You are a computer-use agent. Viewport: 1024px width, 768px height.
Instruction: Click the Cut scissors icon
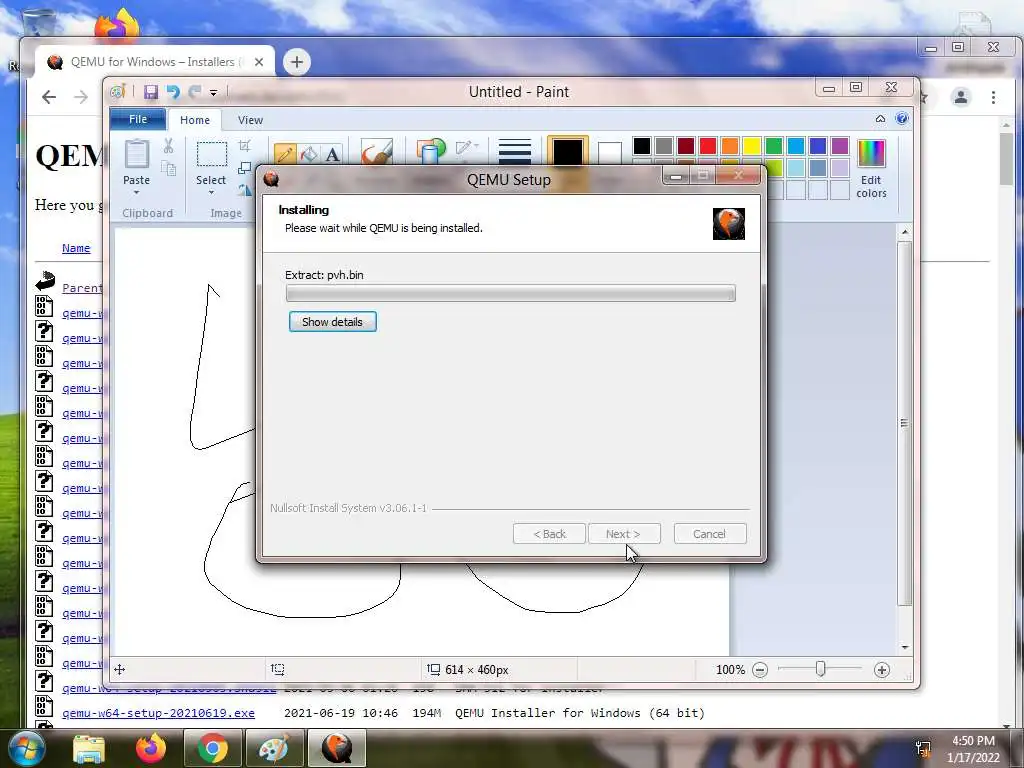(x=168, y=146)
